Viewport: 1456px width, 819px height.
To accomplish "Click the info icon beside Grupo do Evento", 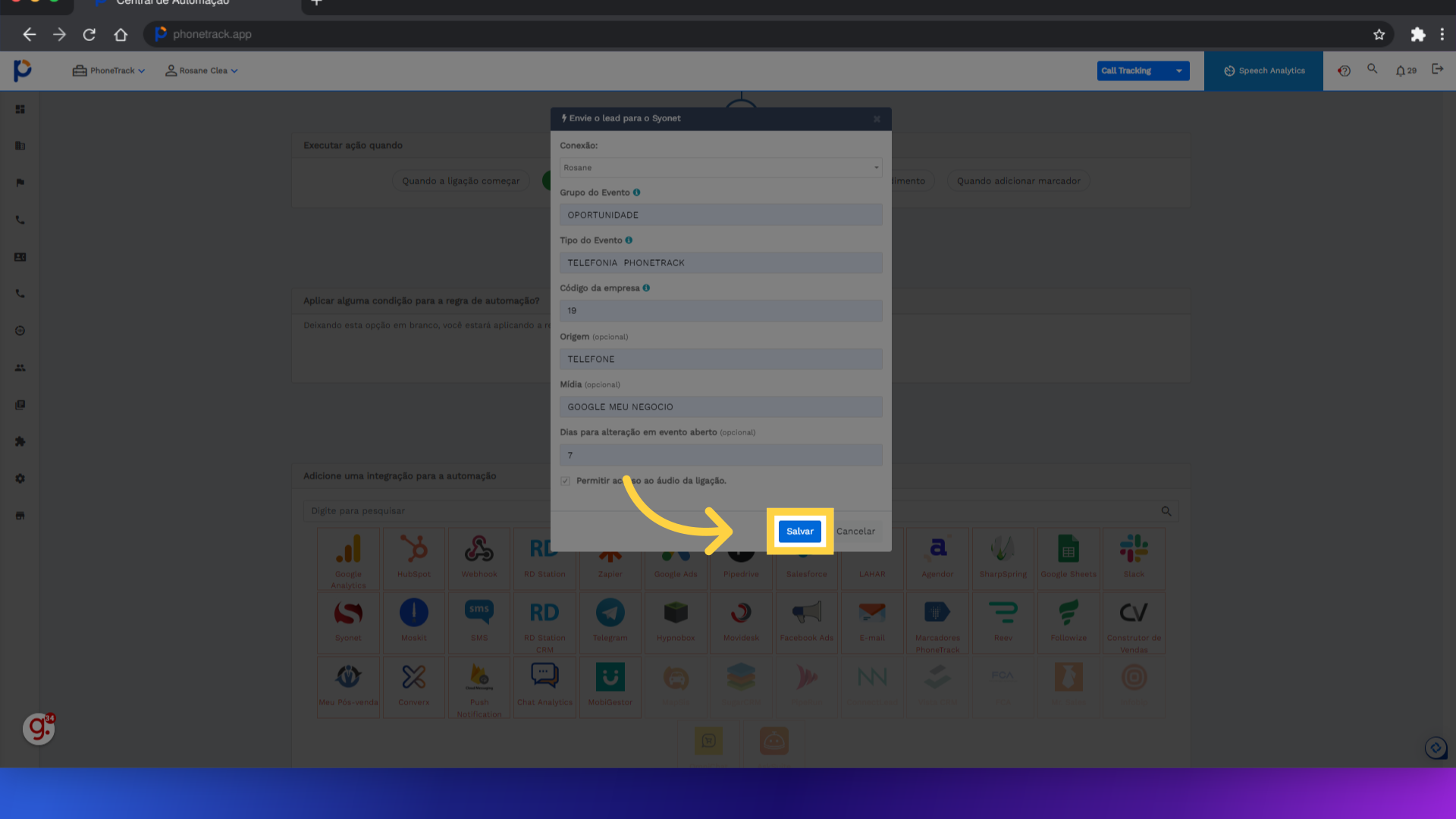I will [x=636, y=193].
